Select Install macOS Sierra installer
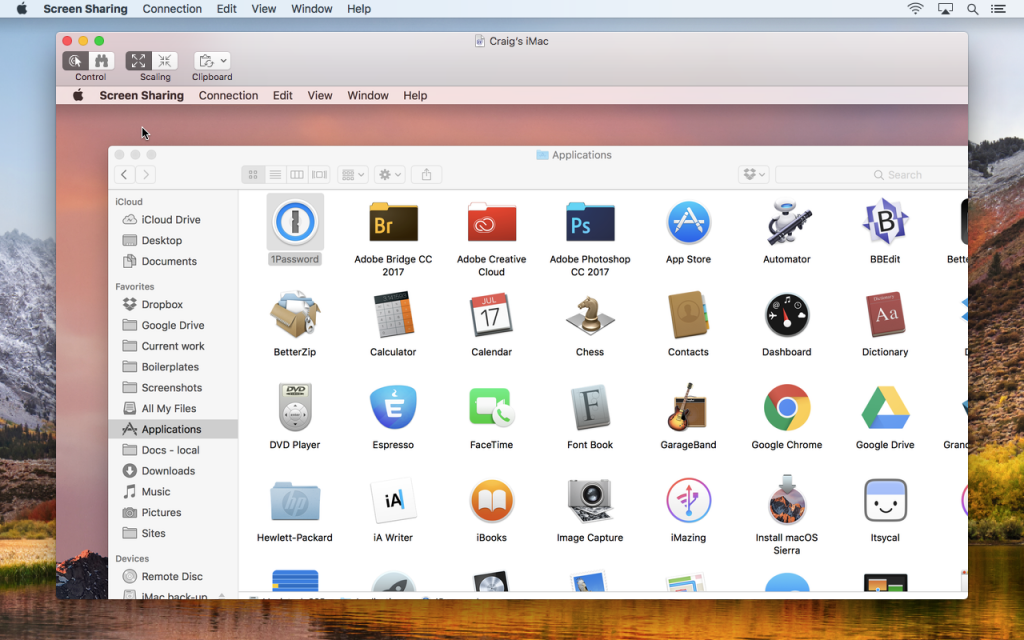 pos(787,502)
